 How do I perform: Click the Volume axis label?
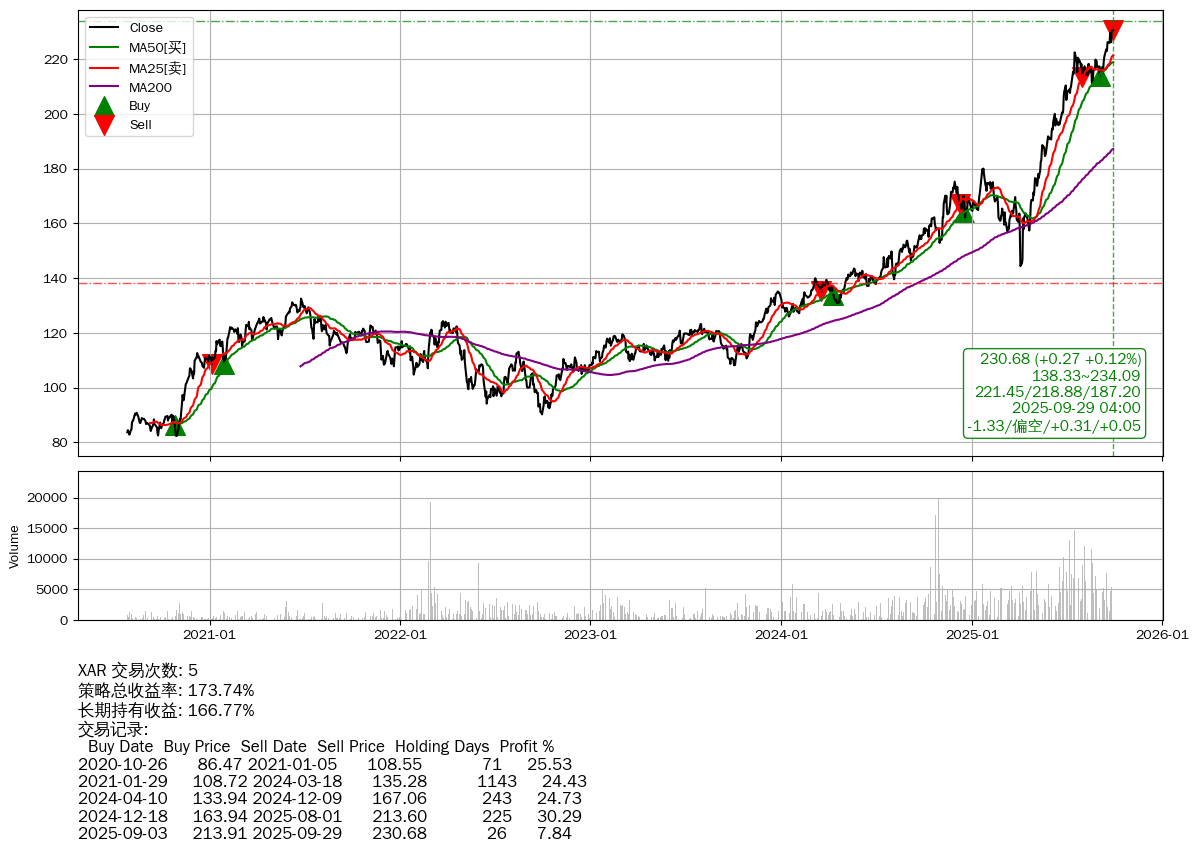pyautogui.click(x=14, y=547)
